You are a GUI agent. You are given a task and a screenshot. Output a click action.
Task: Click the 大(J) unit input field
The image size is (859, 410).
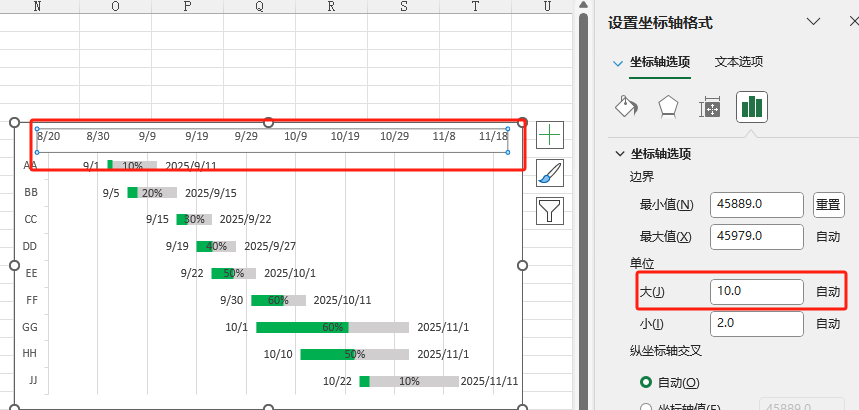coord(757,292)
